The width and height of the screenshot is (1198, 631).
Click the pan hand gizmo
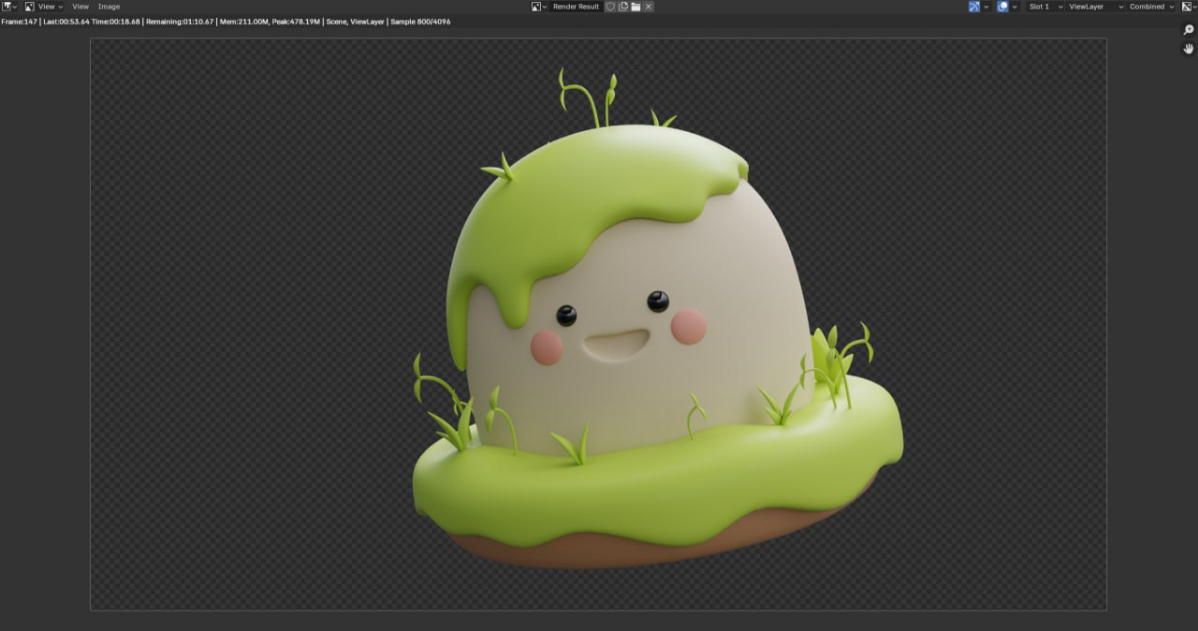(x=1188, y=49)
